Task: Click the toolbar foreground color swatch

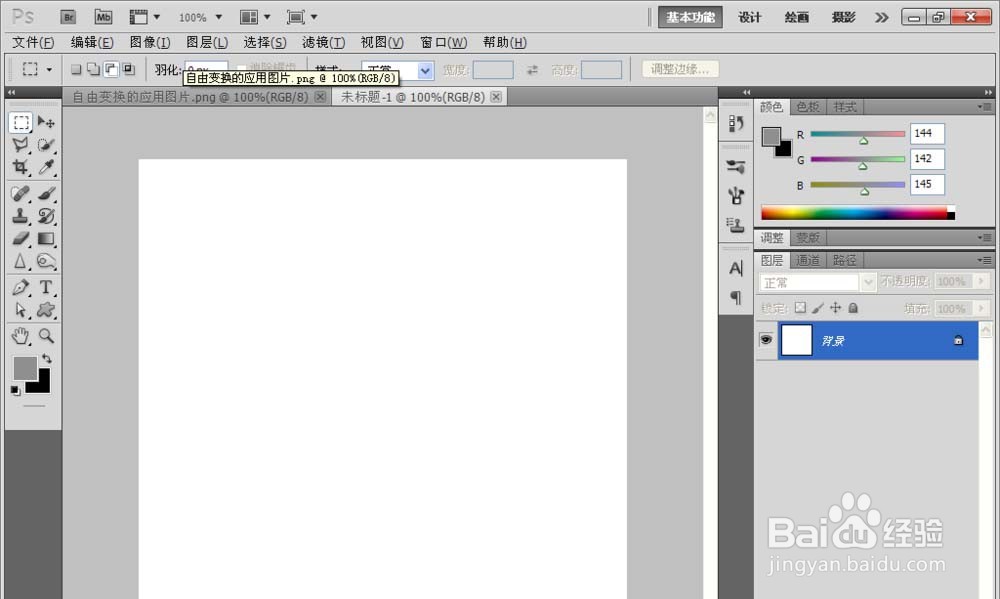Action: (x=25, y=368)
